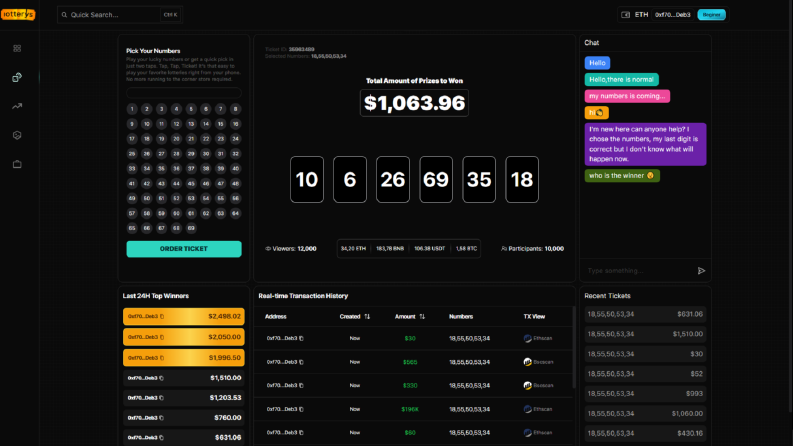The width and height of the screenshot is (793, 446).
Task: Select lottery number 40
Action: click(x=236, y=169)
